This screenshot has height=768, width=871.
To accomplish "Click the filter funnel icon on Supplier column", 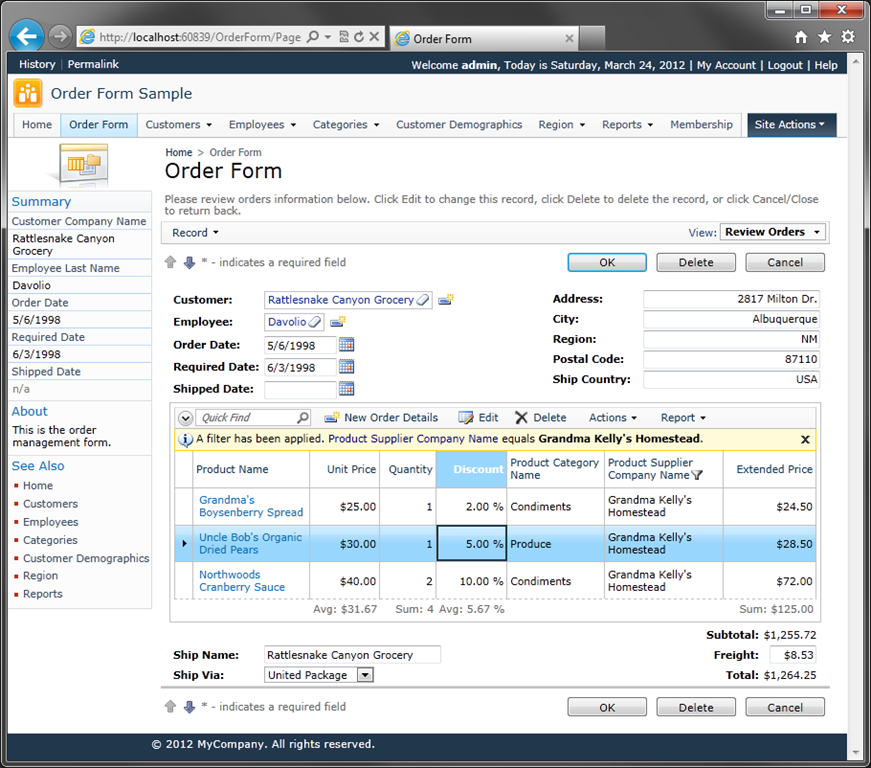I will pyautogui.click(x=697, y=475).
